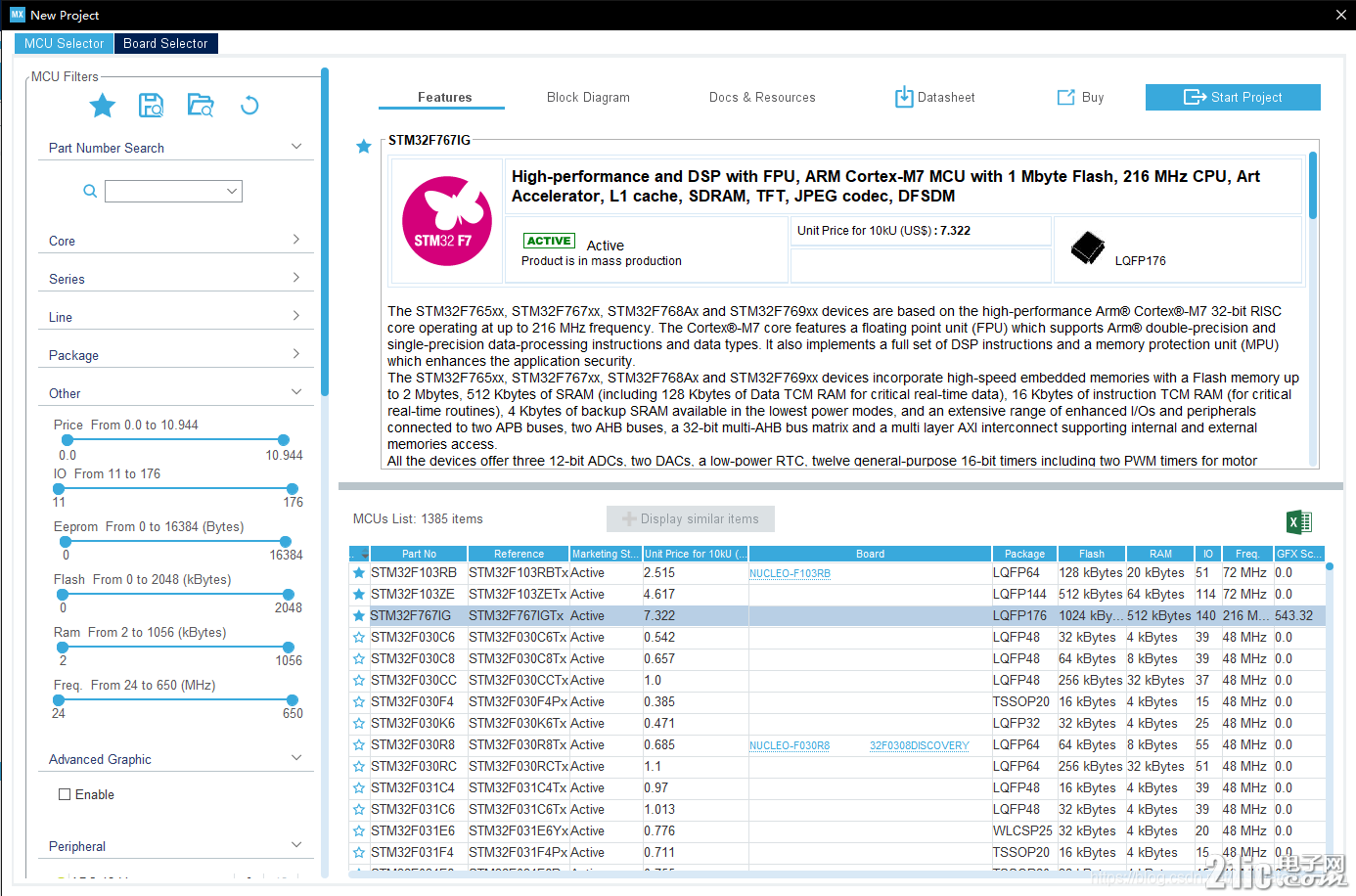Click Ram maximum slider handle

click(x=289, y=648)
